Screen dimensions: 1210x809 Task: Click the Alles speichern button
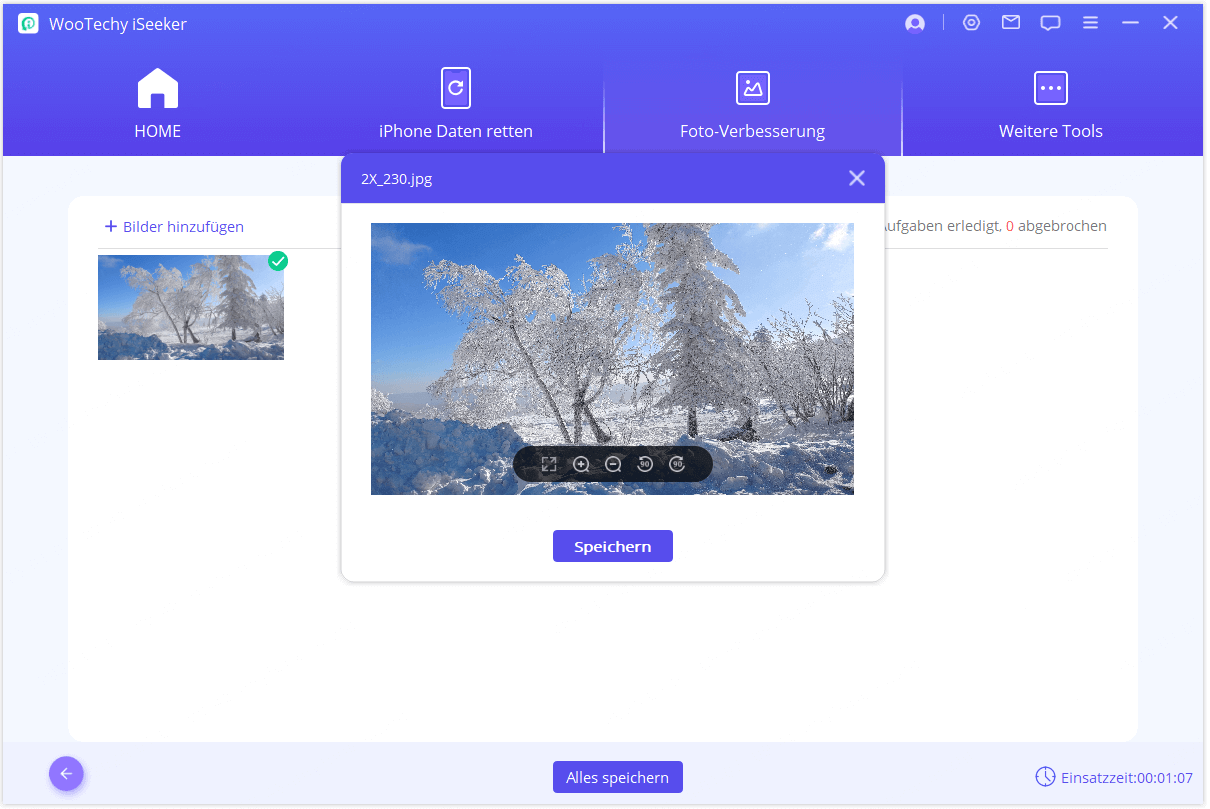click(x=617, y=777)
